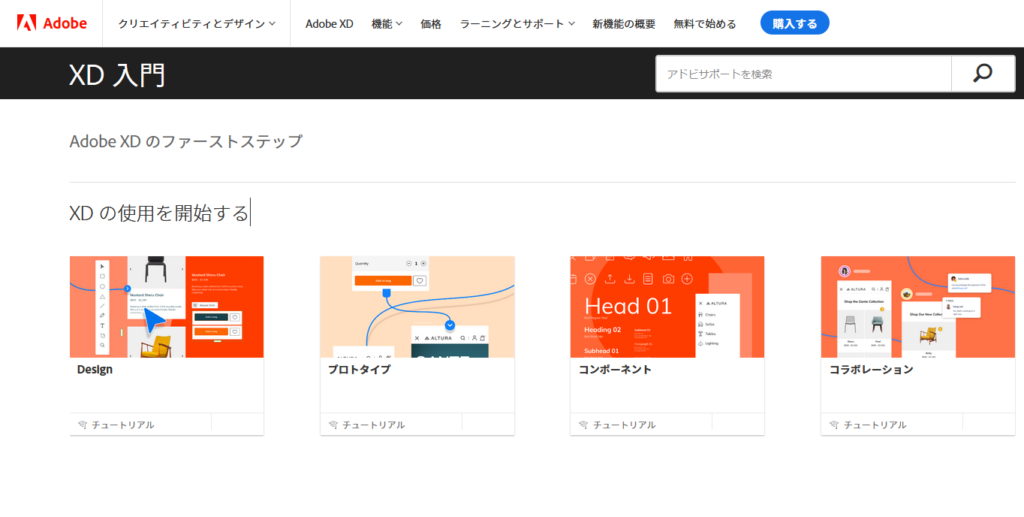This screenshot has width=1024, height=517.
Task: Click the XD 入門 page heading
Action: (x=117, y=75)
